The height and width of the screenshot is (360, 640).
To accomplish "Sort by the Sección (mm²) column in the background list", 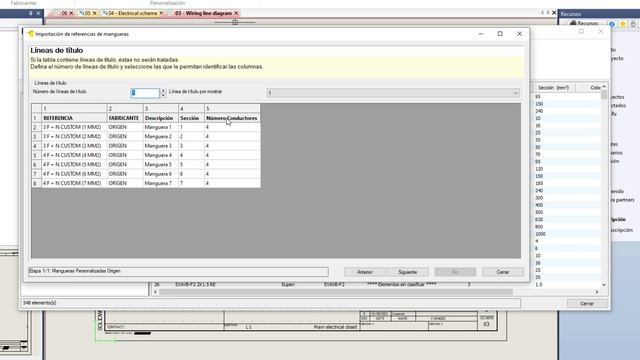I will coord(553,88).
